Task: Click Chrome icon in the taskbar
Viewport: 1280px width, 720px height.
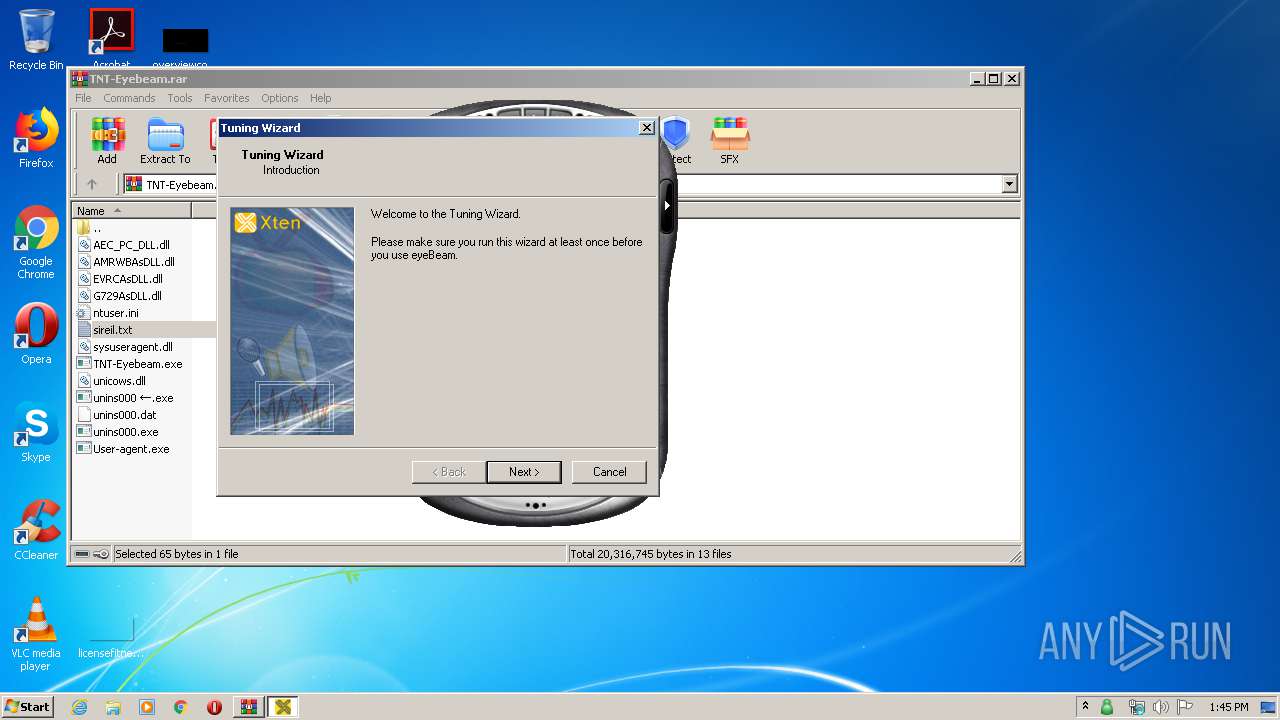Action: pyautogui.click(x=181, y=707)
